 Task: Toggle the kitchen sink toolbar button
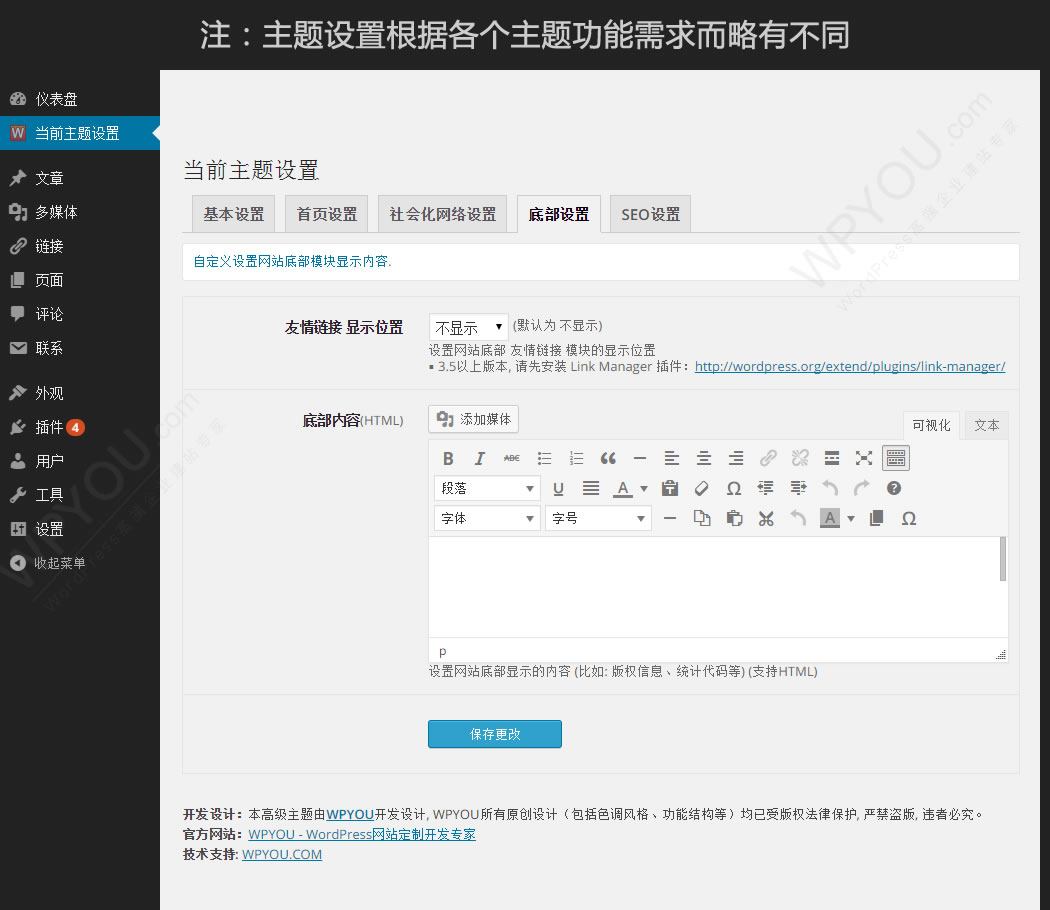[896, 458]
